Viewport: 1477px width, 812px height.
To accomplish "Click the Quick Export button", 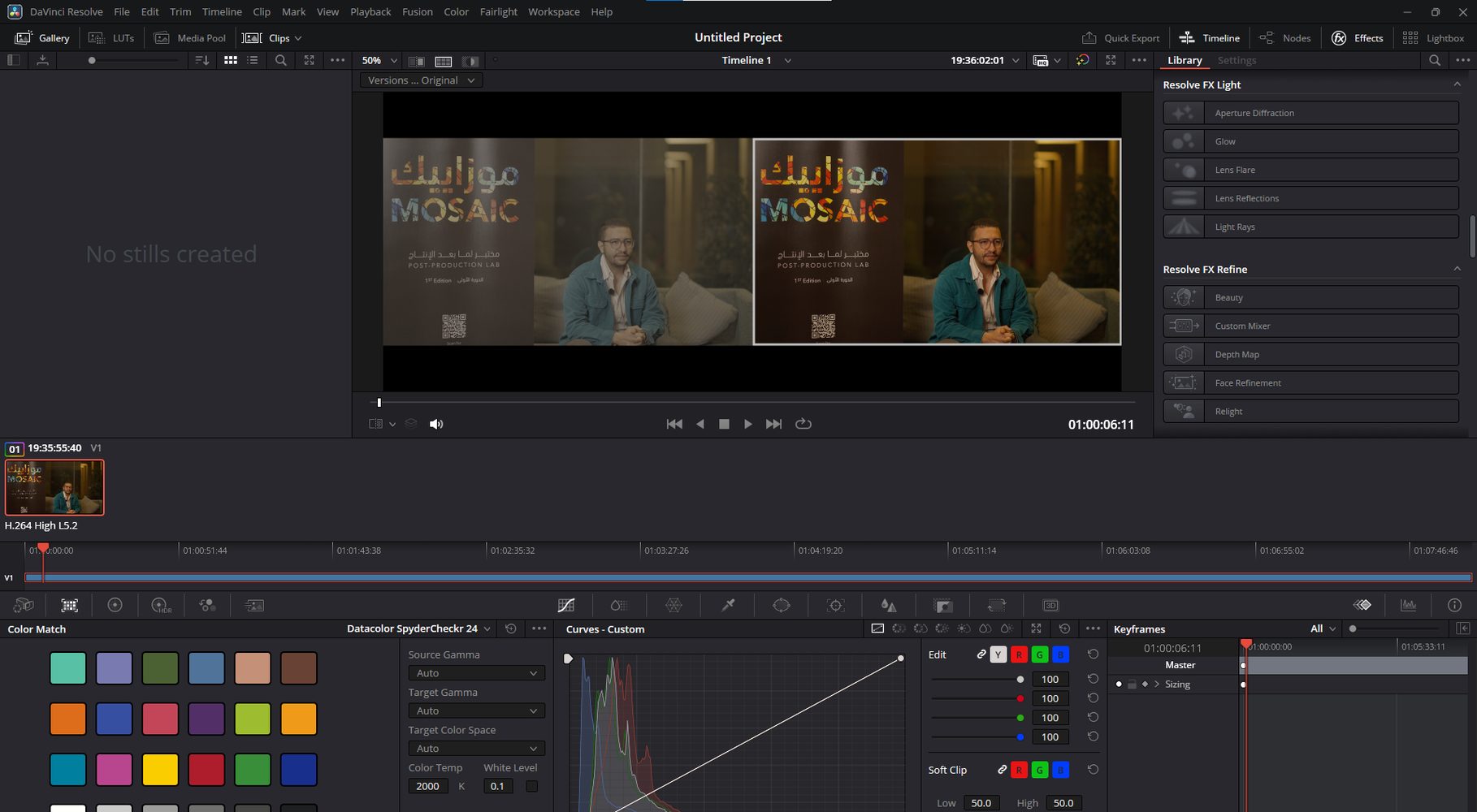I will [1121, 37].
